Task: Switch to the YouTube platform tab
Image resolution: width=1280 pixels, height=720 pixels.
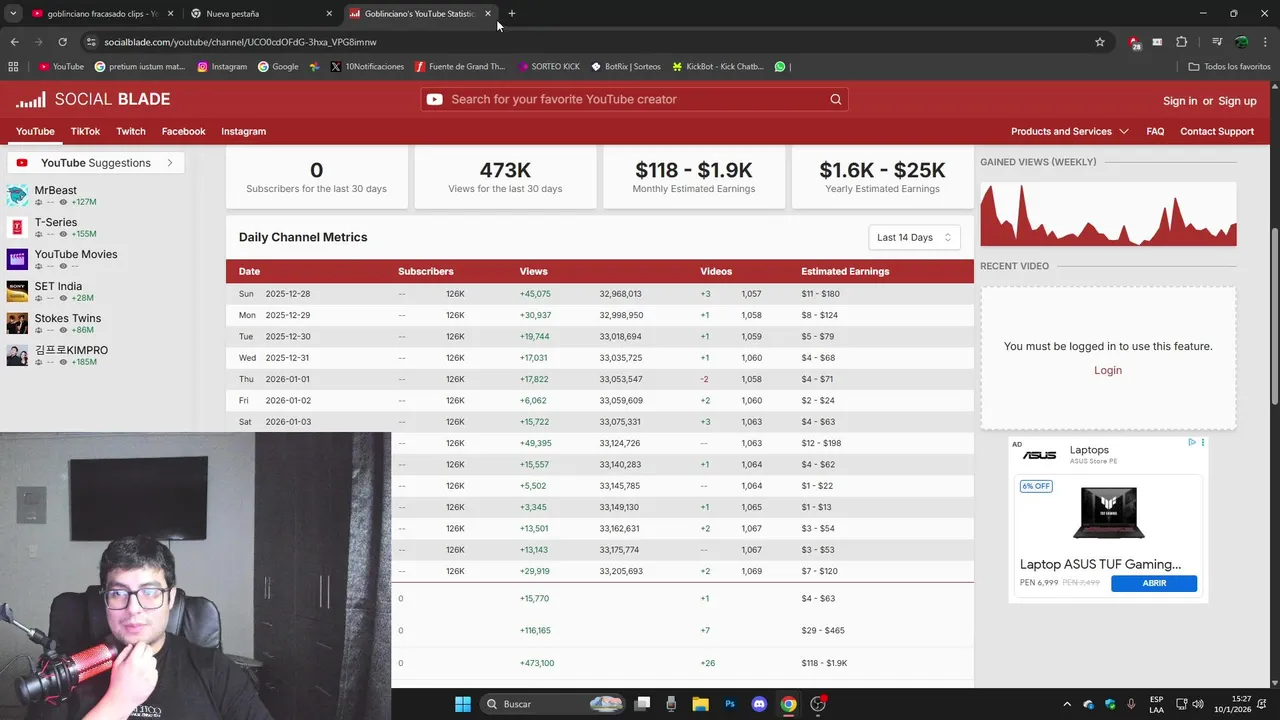Action: click(35, 131)
